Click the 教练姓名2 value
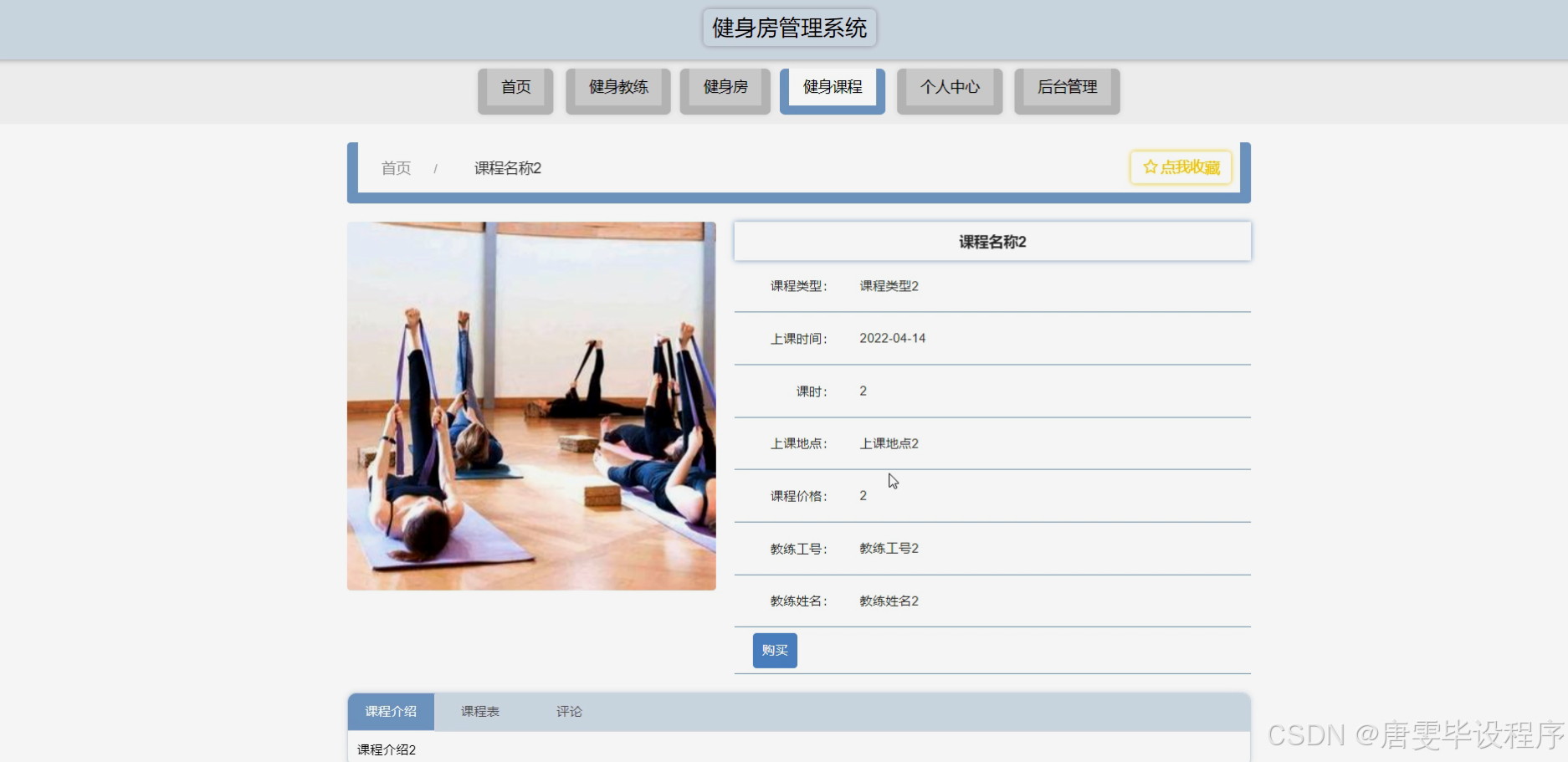 click(889, 601)
